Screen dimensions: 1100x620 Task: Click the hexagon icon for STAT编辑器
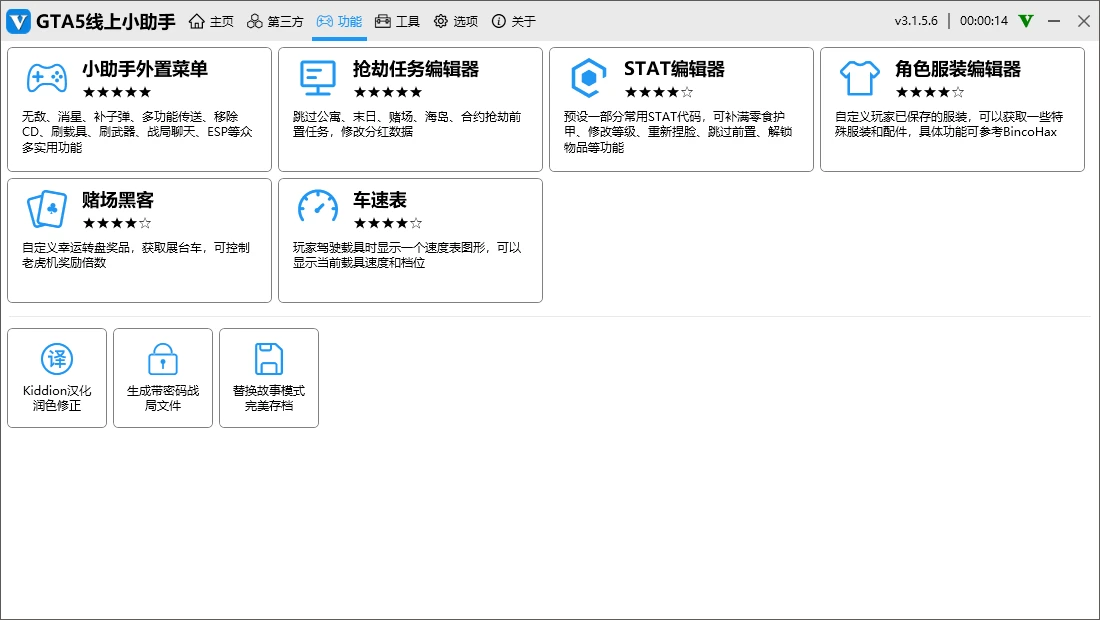[x=589, y=78]
